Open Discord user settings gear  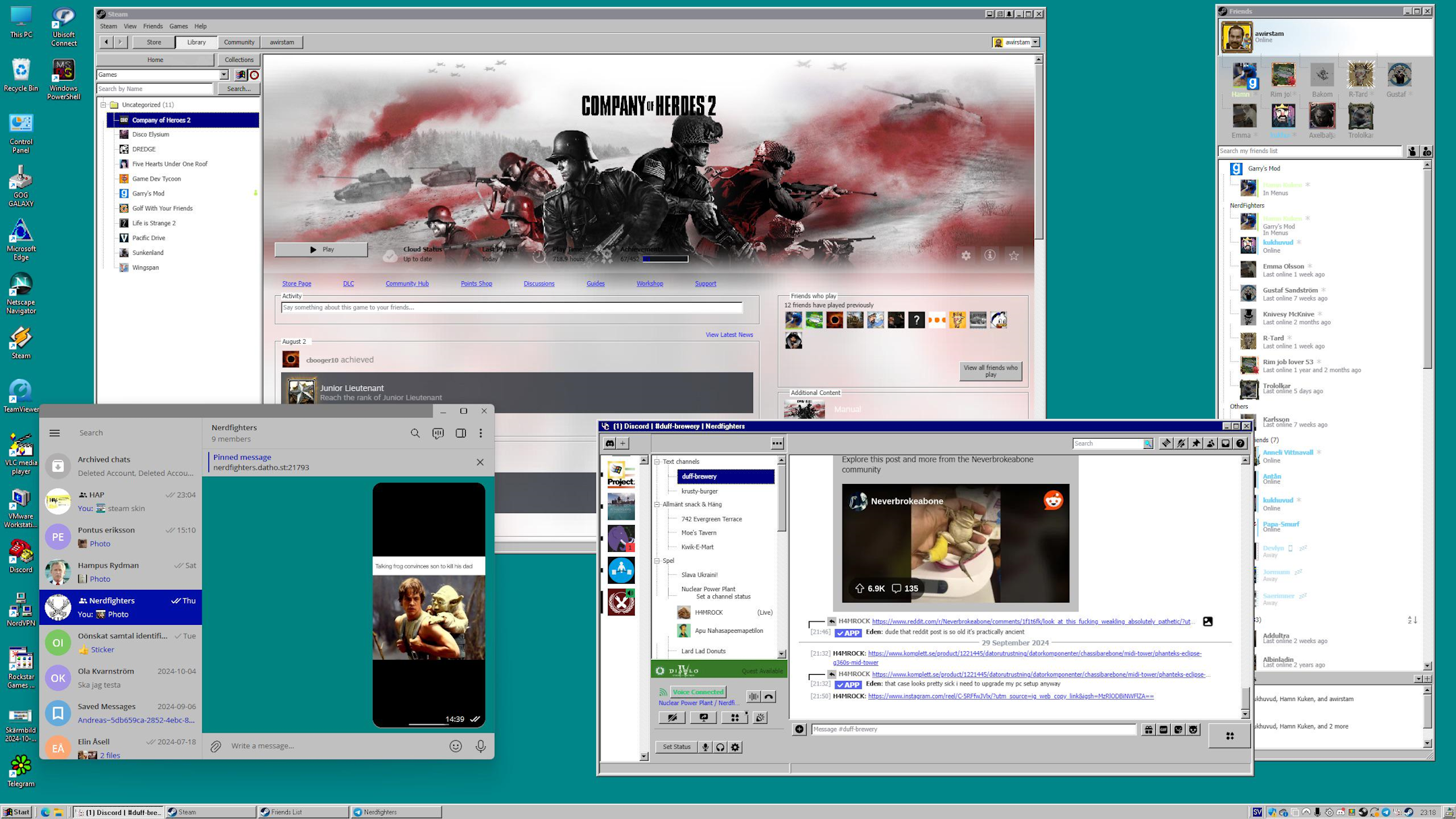[x=735, y=747]
